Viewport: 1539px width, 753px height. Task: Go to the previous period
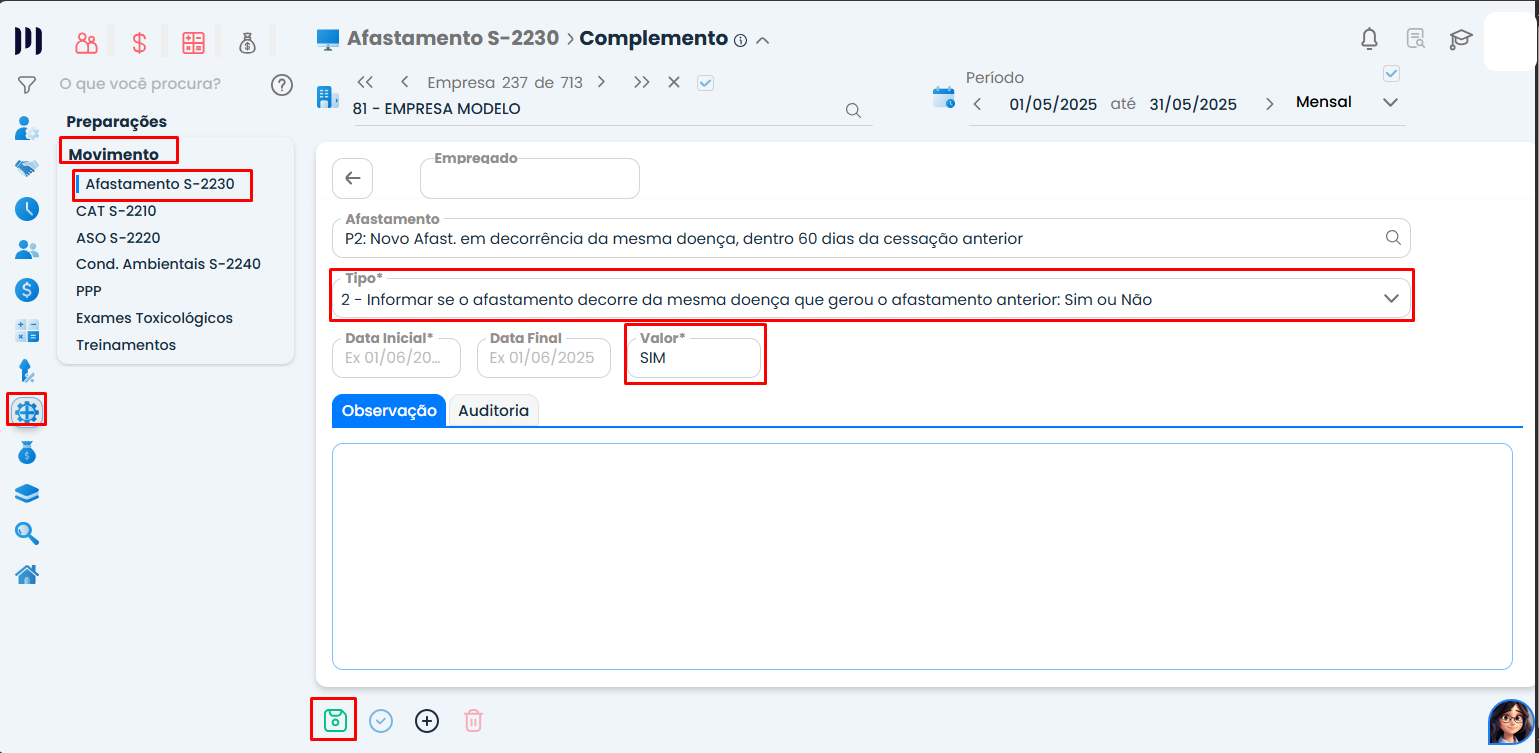pos(977,104)
